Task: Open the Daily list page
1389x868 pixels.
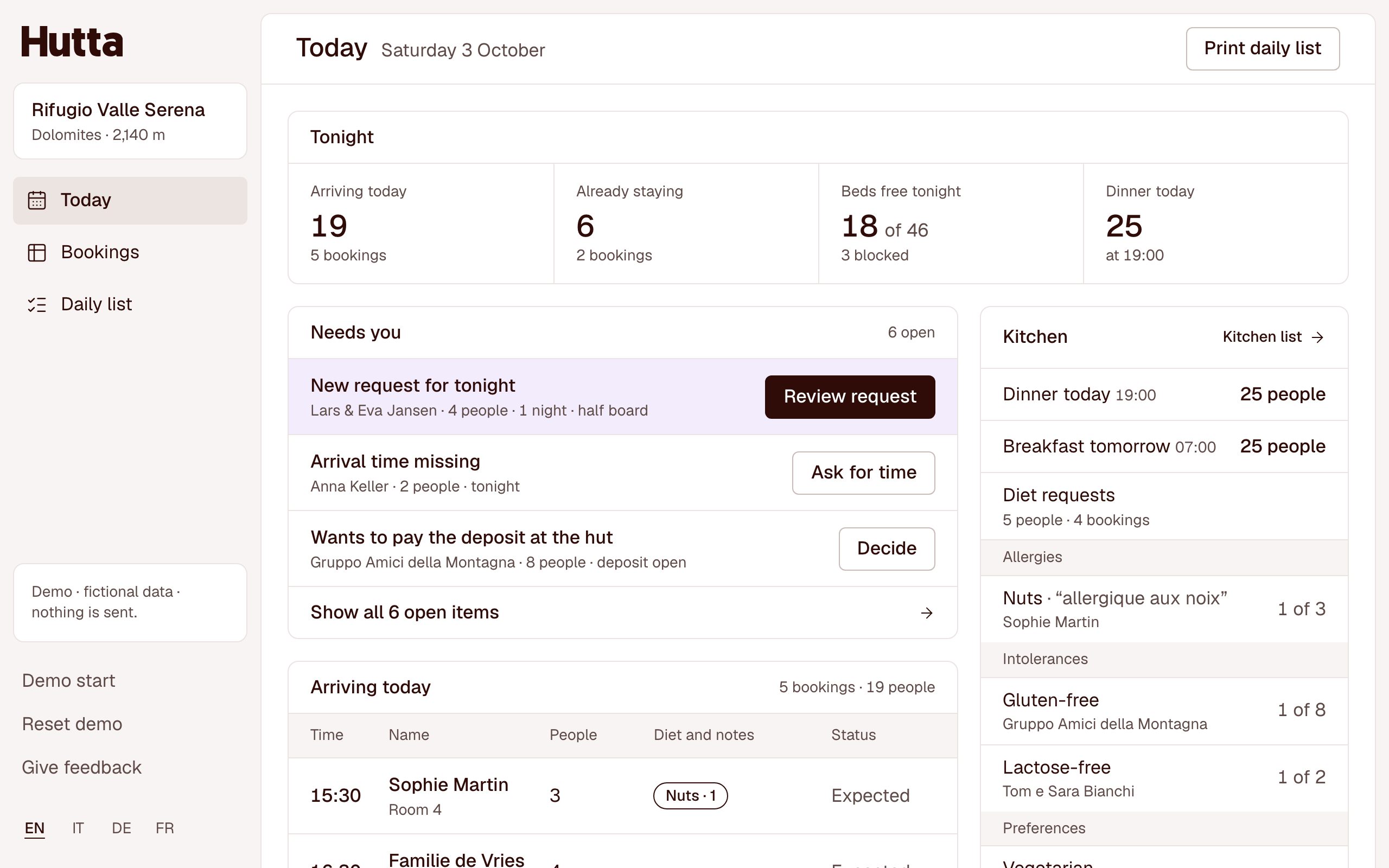Action: 130,304
